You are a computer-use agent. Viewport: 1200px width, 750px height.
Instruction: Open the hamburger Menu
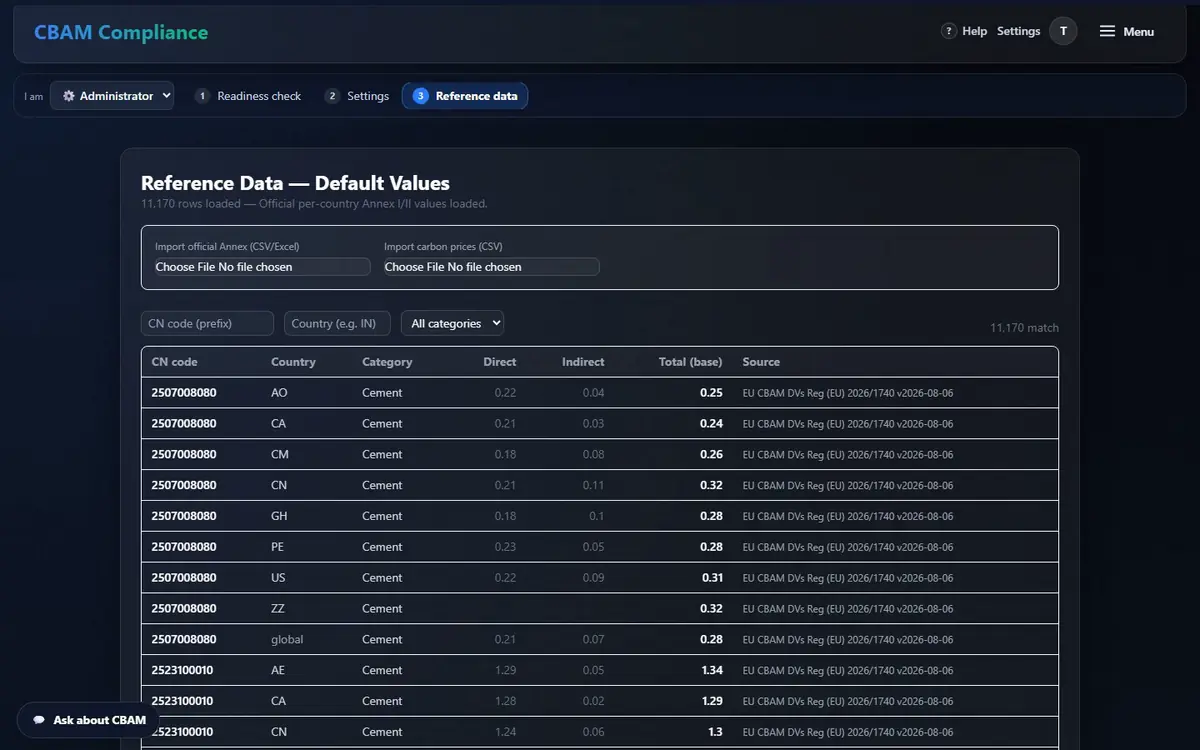click(1127, 31)
